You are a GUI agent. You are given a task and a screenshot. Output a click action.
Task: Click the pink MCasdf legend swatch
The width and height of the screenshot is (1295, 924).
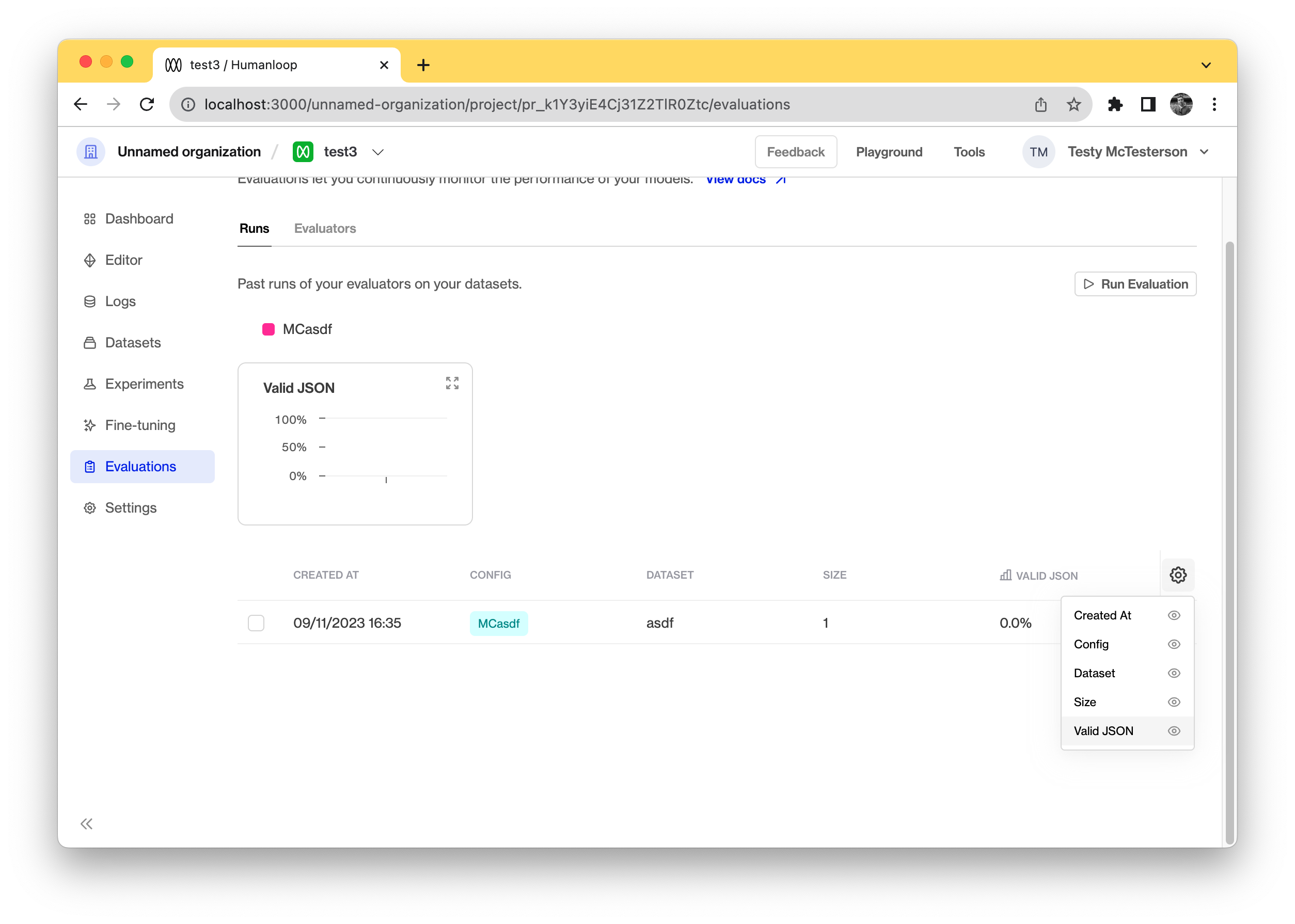point(269,329)
